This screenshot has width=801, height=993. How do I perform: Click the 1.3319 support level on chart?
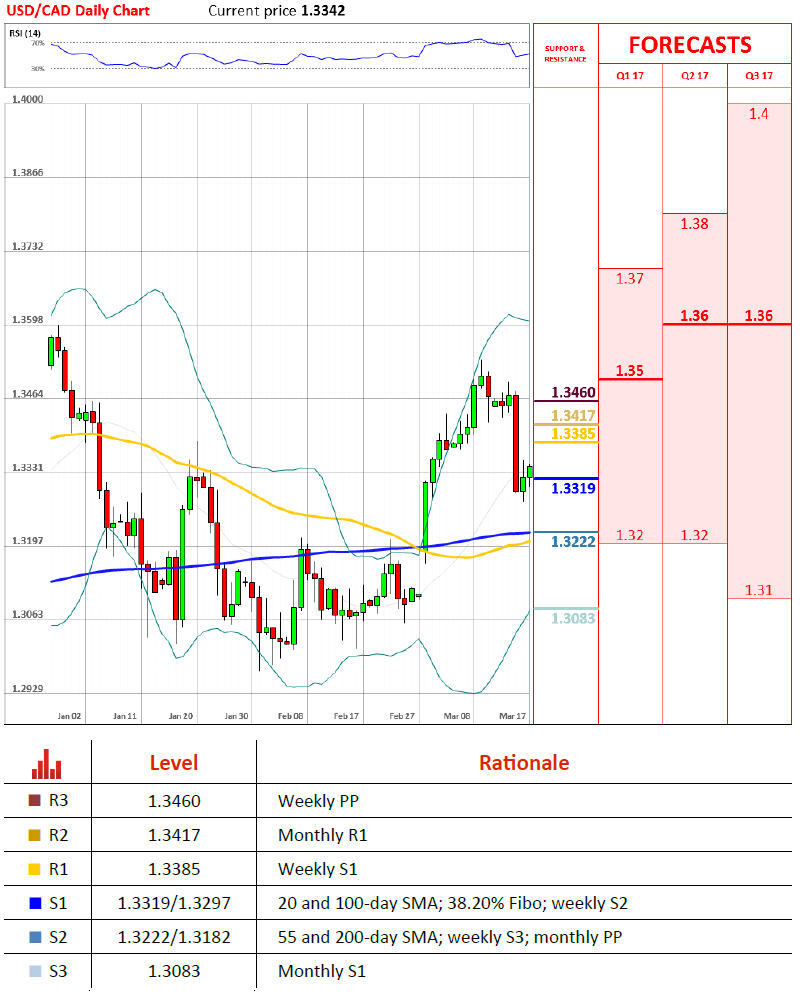pyautogui.click(x=573, y=488)
